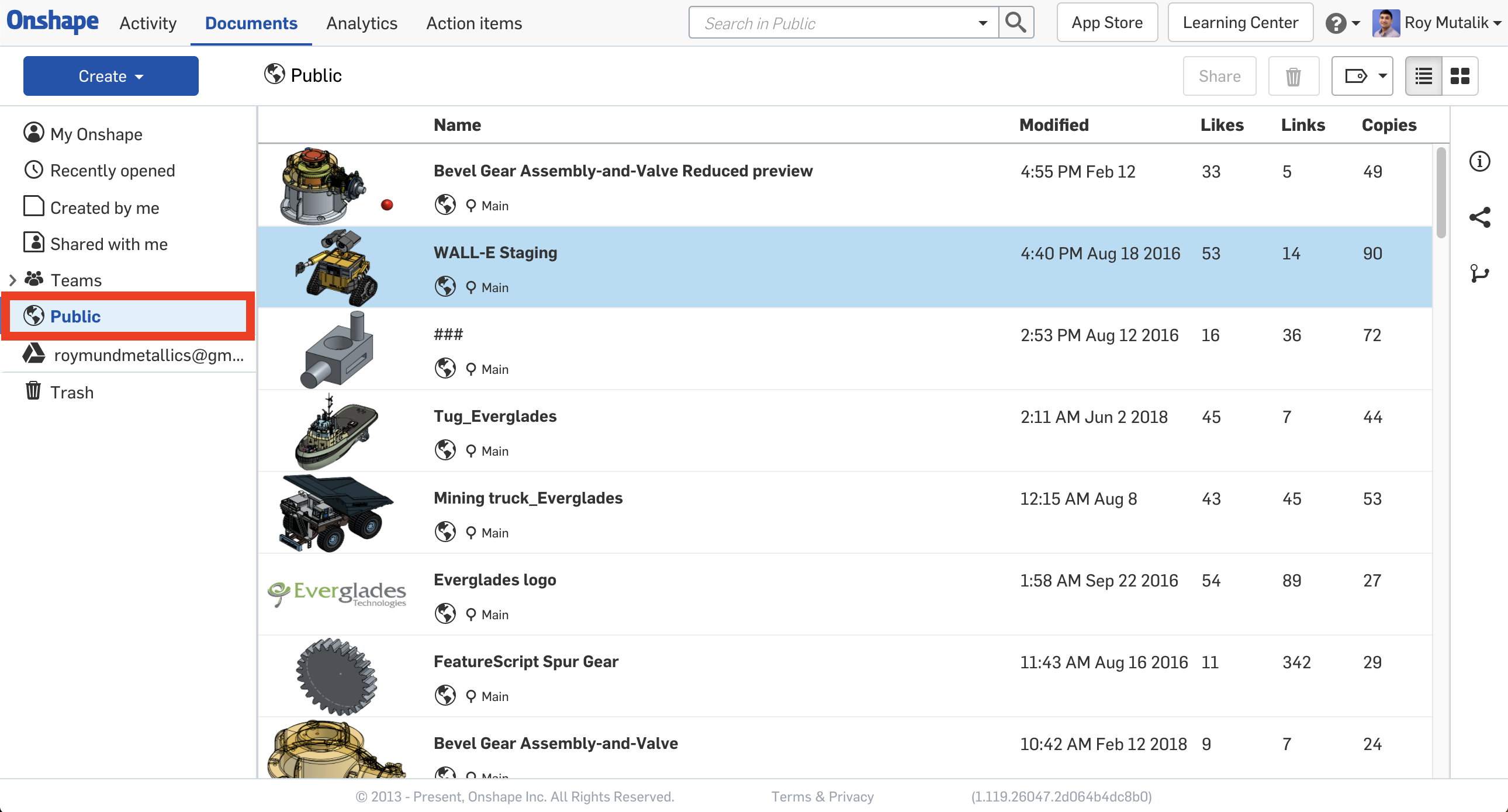Sort by the Name column header
The height and width of the screenshot is (812, 1508).
pos(457,125)
